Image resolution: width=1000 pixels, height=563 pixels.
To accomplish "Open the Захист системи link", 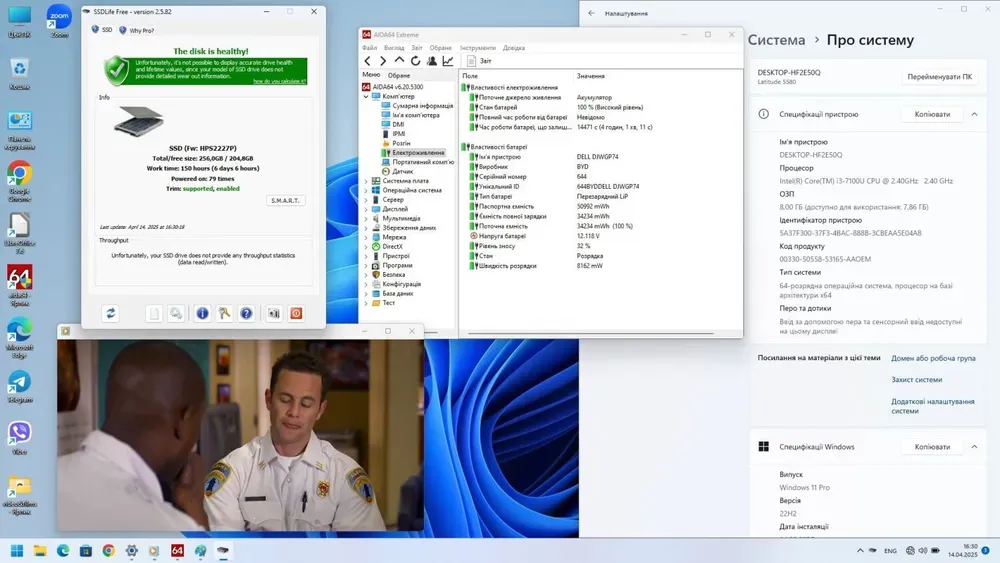I will (x=916, y=379).
